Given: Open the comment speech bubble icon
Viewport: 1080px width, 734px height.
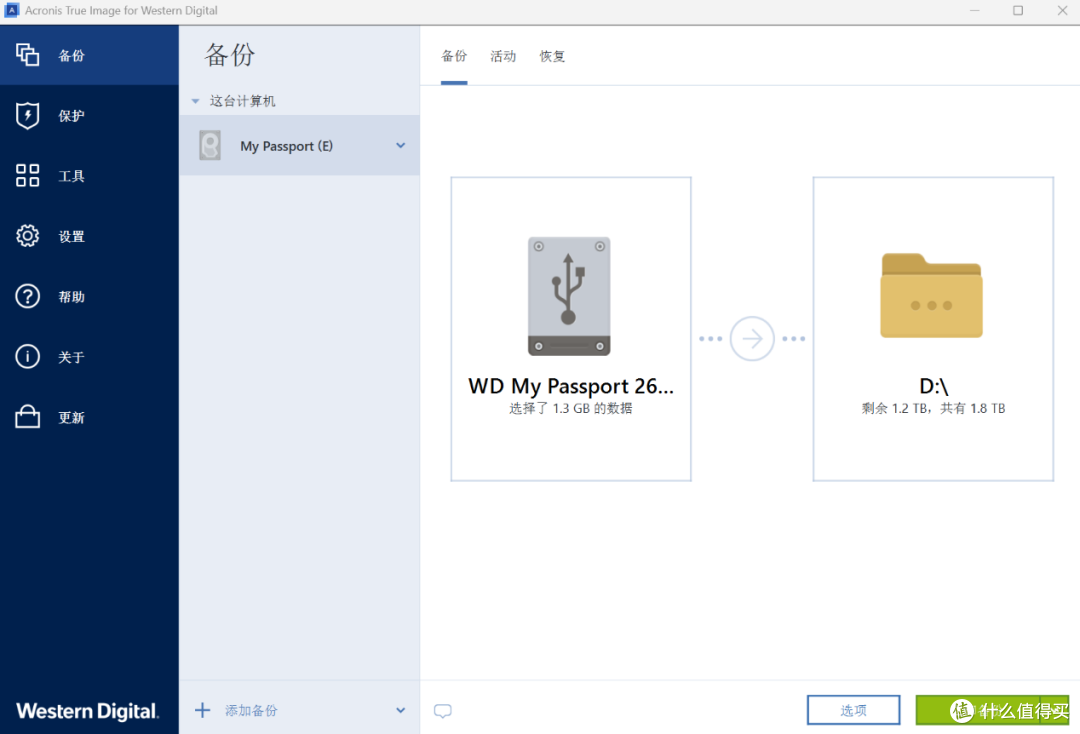Looking at the screenshot, I should point(443,711).
